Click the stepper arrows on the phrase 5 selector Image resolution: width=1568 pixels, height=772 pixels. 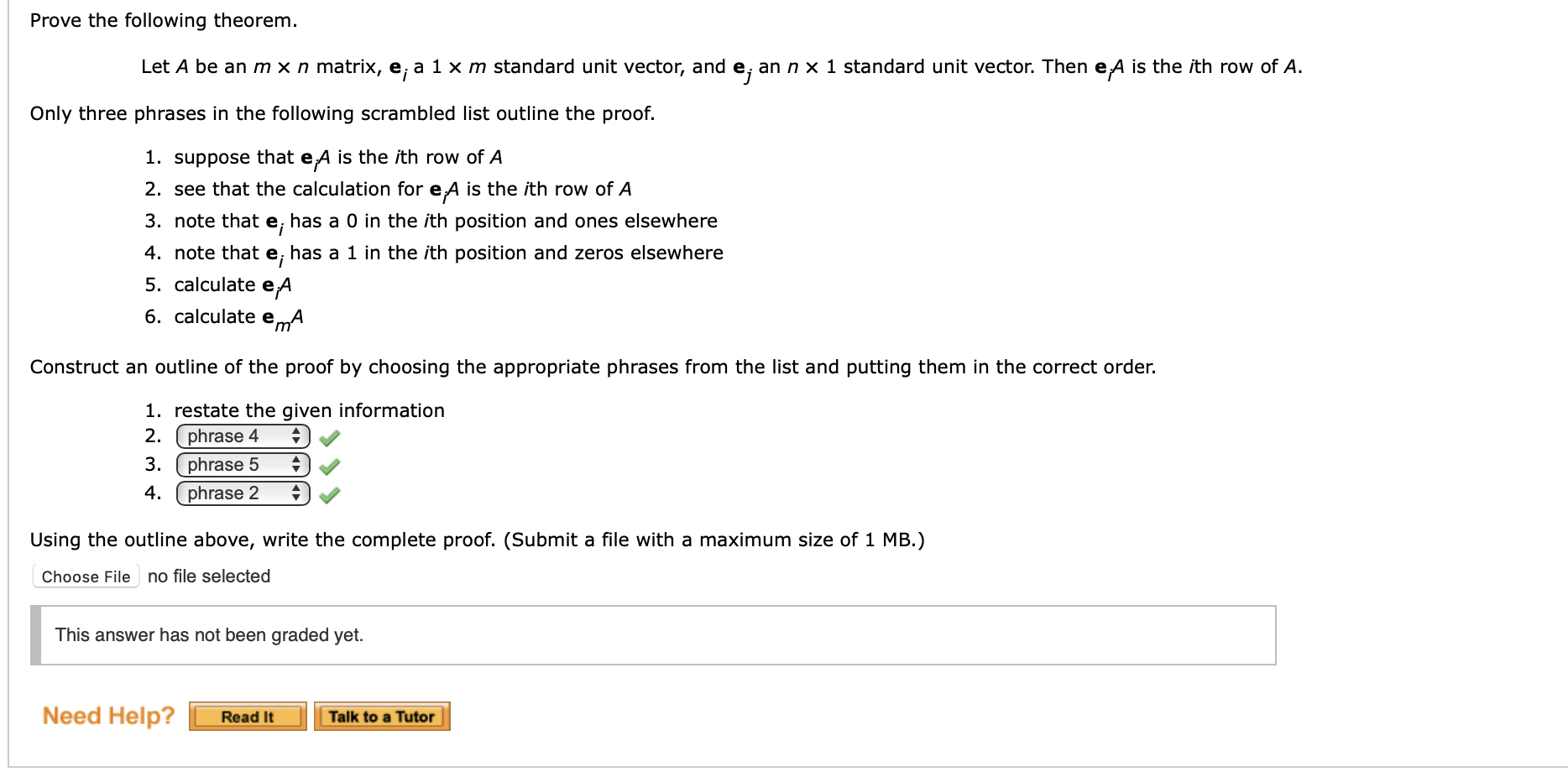pos(295,465)
